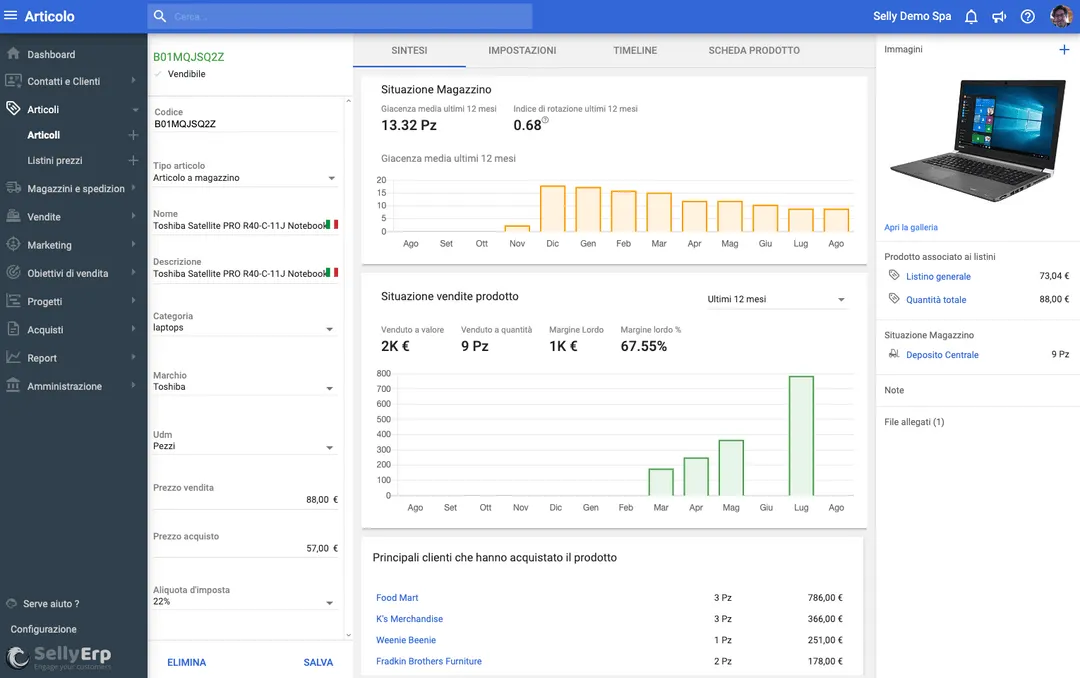
Task: Switch to the TIMELINE tab
Action: coord(635,50)
